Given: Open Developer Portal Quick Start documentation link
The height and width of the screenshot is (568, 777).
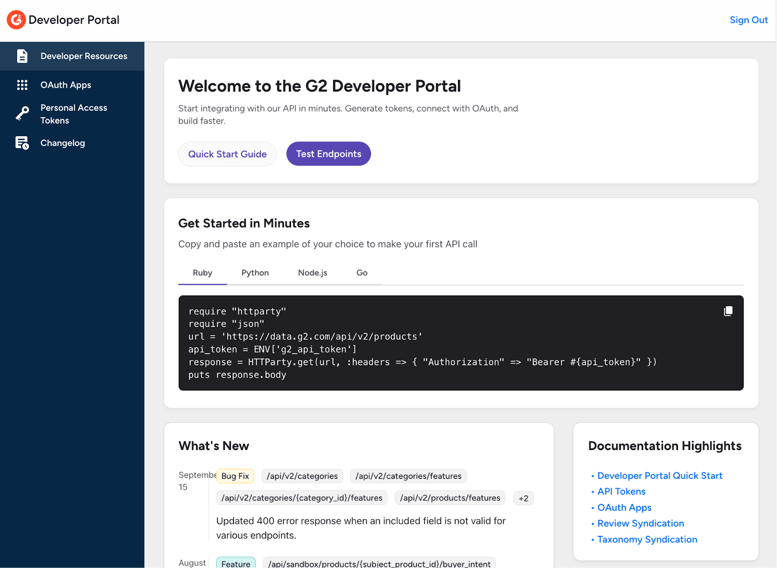Looking at the screenshot, I should [x=659, y=476].
